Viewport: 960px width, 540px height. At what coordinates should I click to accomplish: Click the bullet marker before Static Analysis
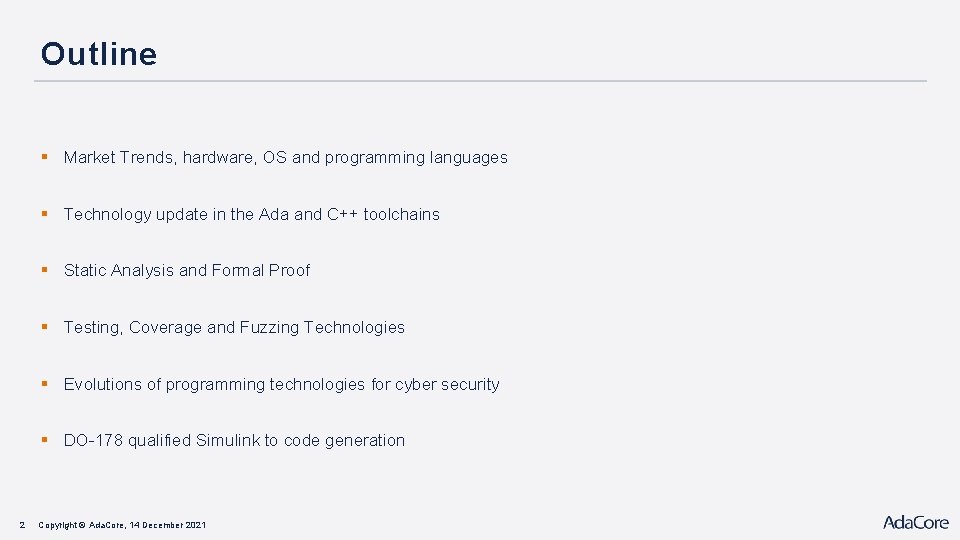pos(45,270)
